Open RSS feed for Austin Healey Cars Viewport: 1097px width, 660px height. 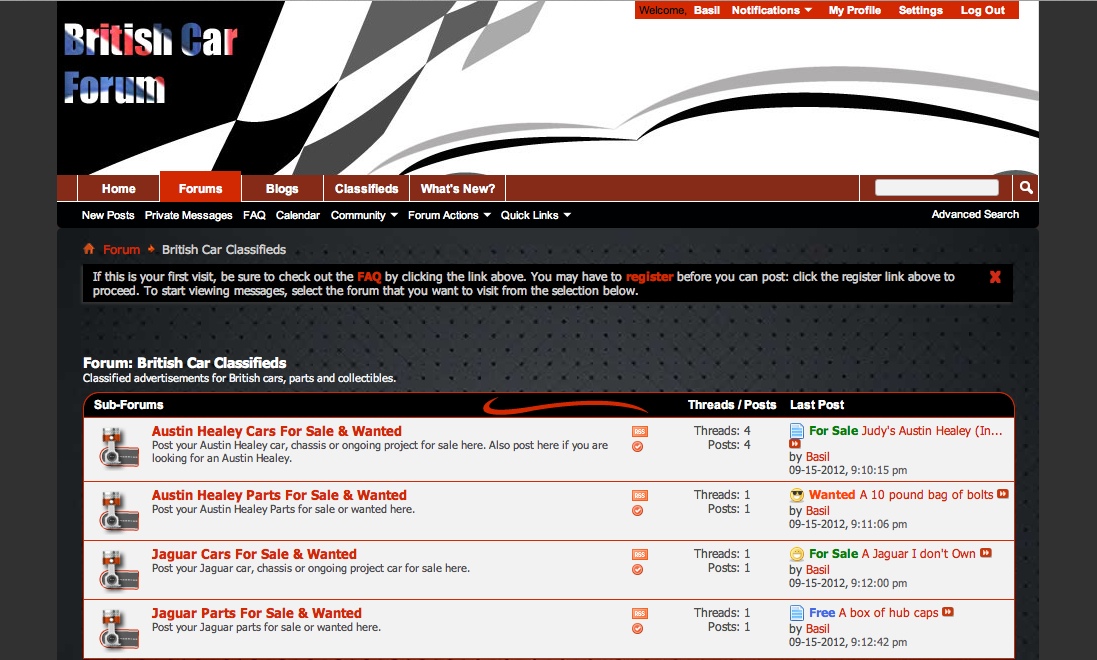(x=640, y=432)
